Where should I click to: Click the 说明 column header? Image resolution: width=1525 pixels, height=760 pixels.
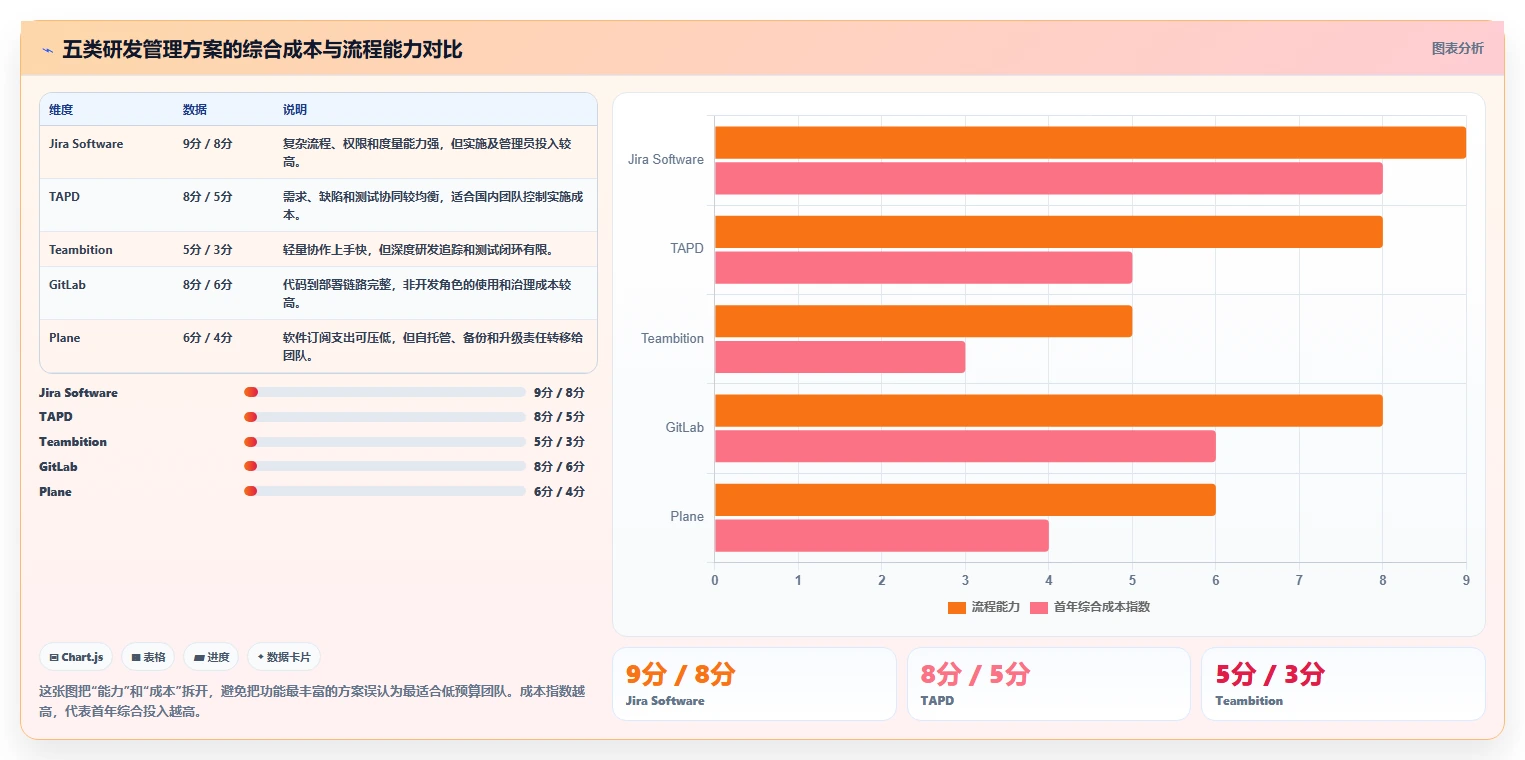point(295,109)
